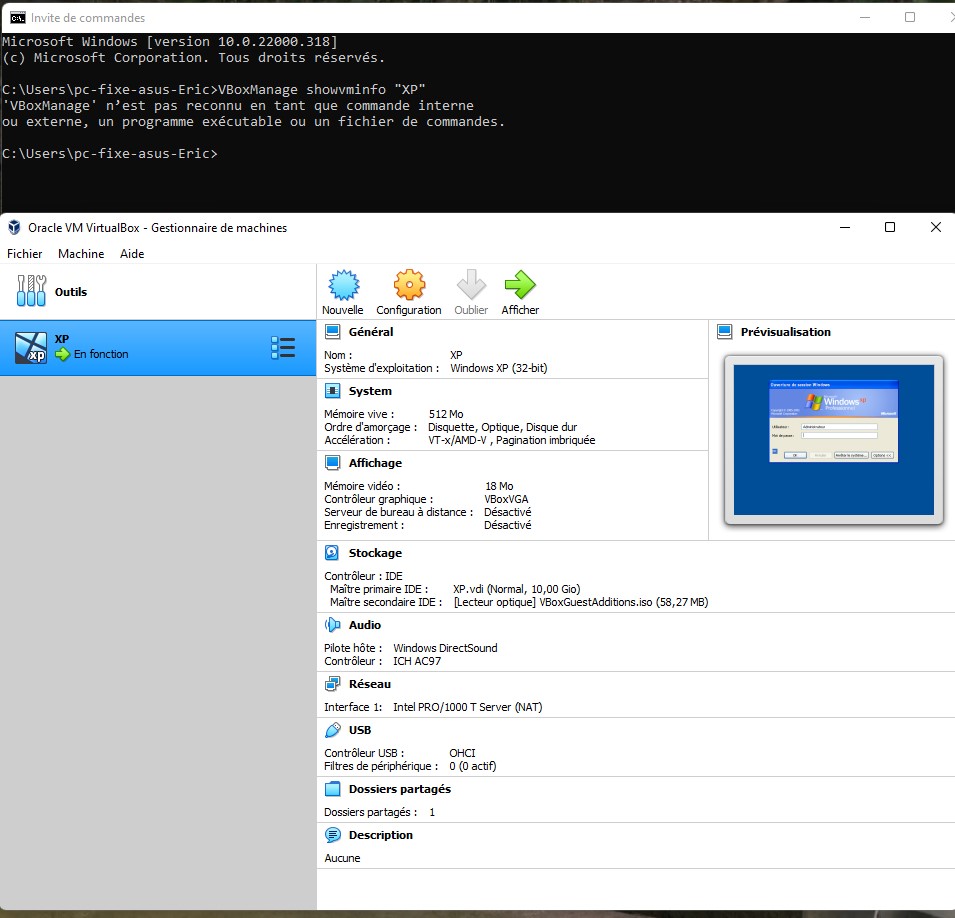
Task: Click the command prompt input line
Action: (x=110, y=154)
